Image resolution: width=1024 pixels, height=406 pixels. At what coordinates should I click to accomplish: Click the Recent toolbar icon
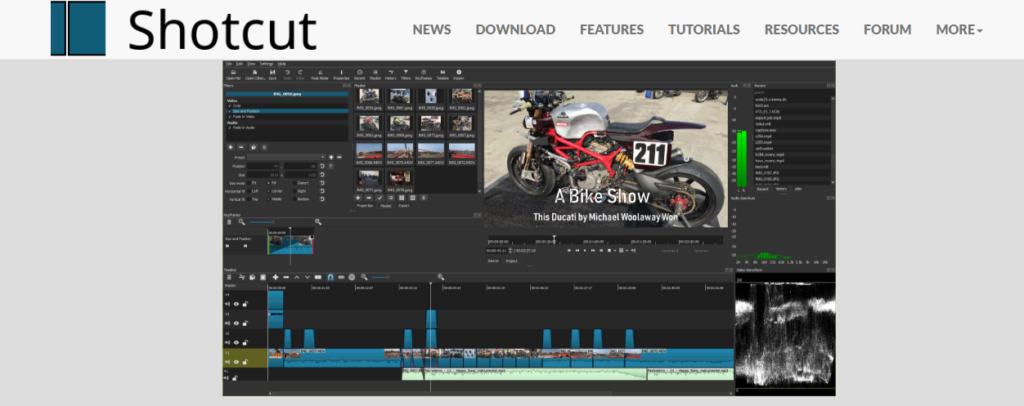click(x=359, y=74)
